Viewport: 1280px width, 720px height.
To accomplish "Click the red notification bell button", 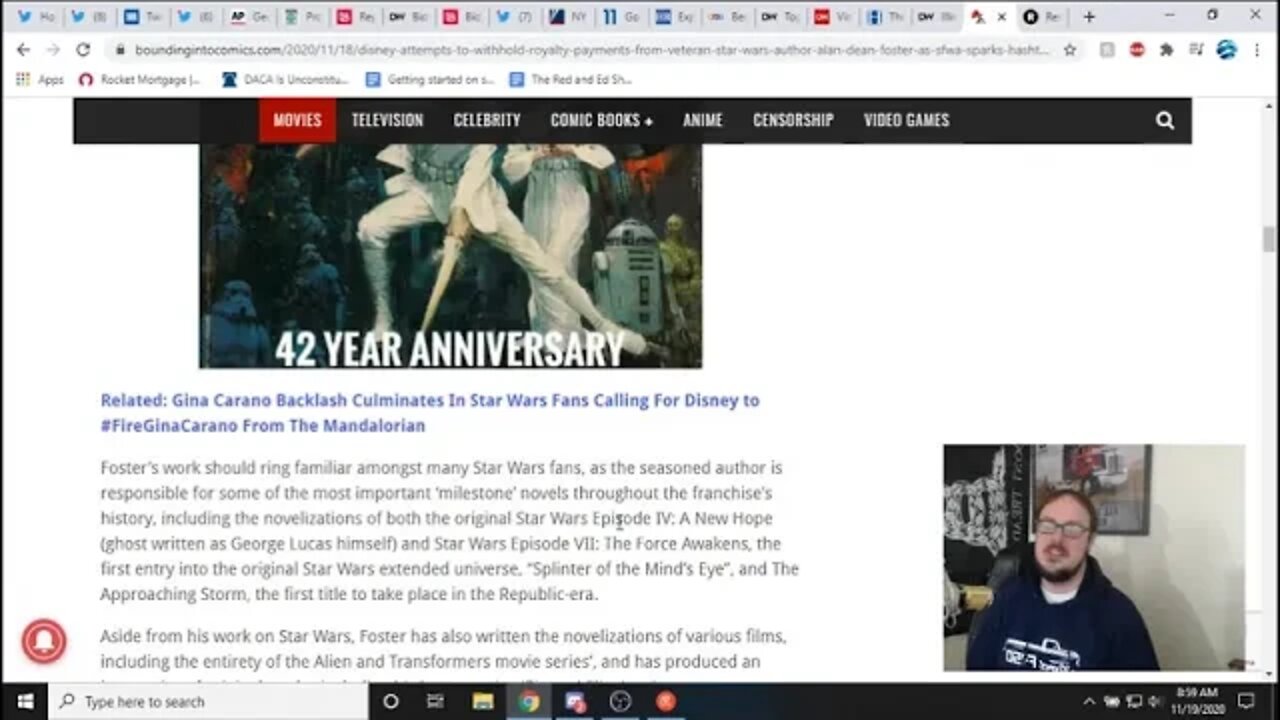I will tap(42, 641).
